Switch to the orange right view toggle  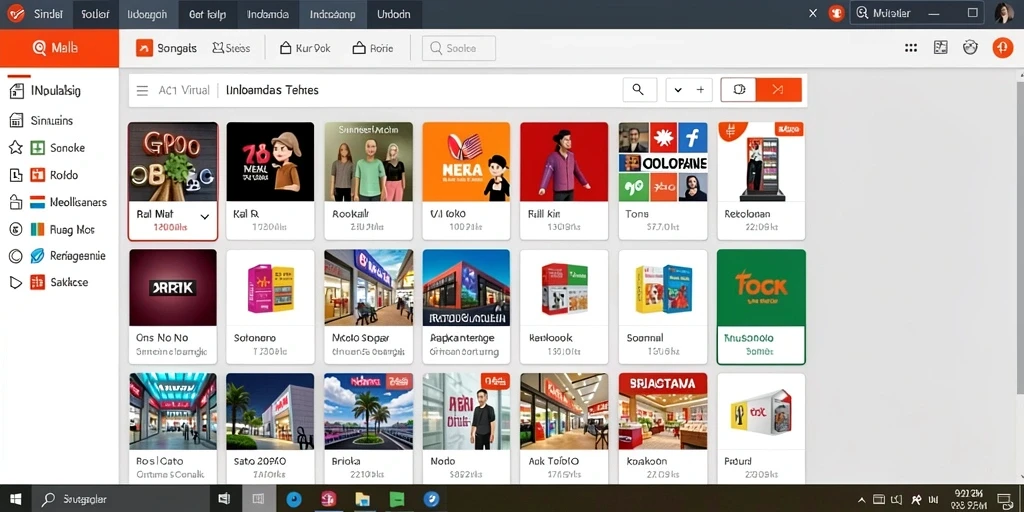pyautogui.click(x=778, y=90)
